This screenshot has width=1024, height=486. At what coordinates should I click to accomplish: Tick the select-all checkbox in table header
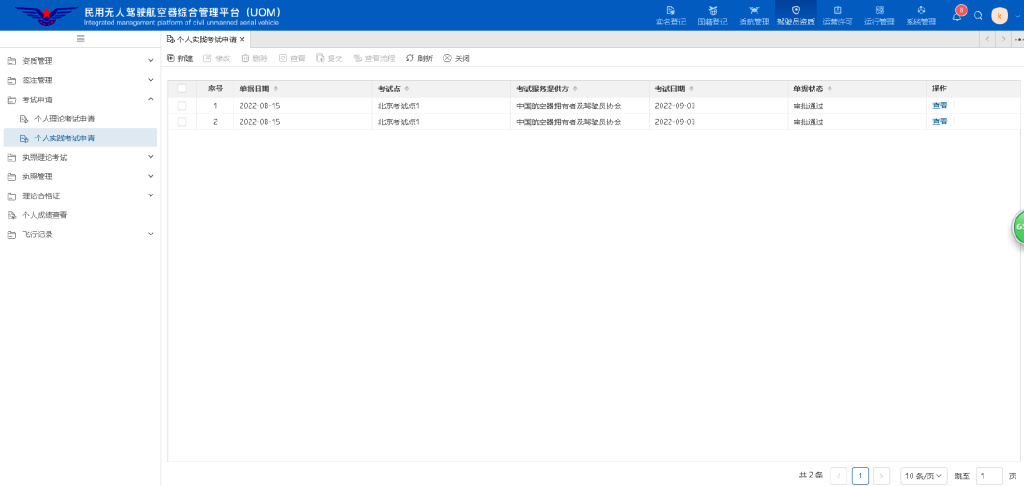point(182,89)
